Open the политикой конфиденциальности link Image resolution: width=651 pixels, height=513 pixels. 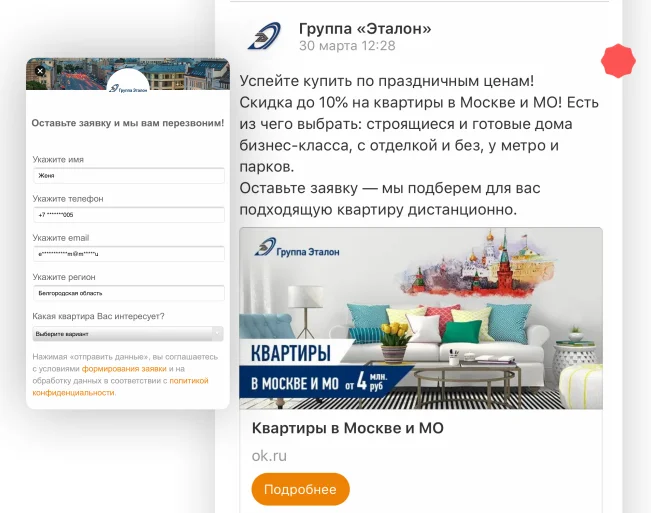point(120,386)
